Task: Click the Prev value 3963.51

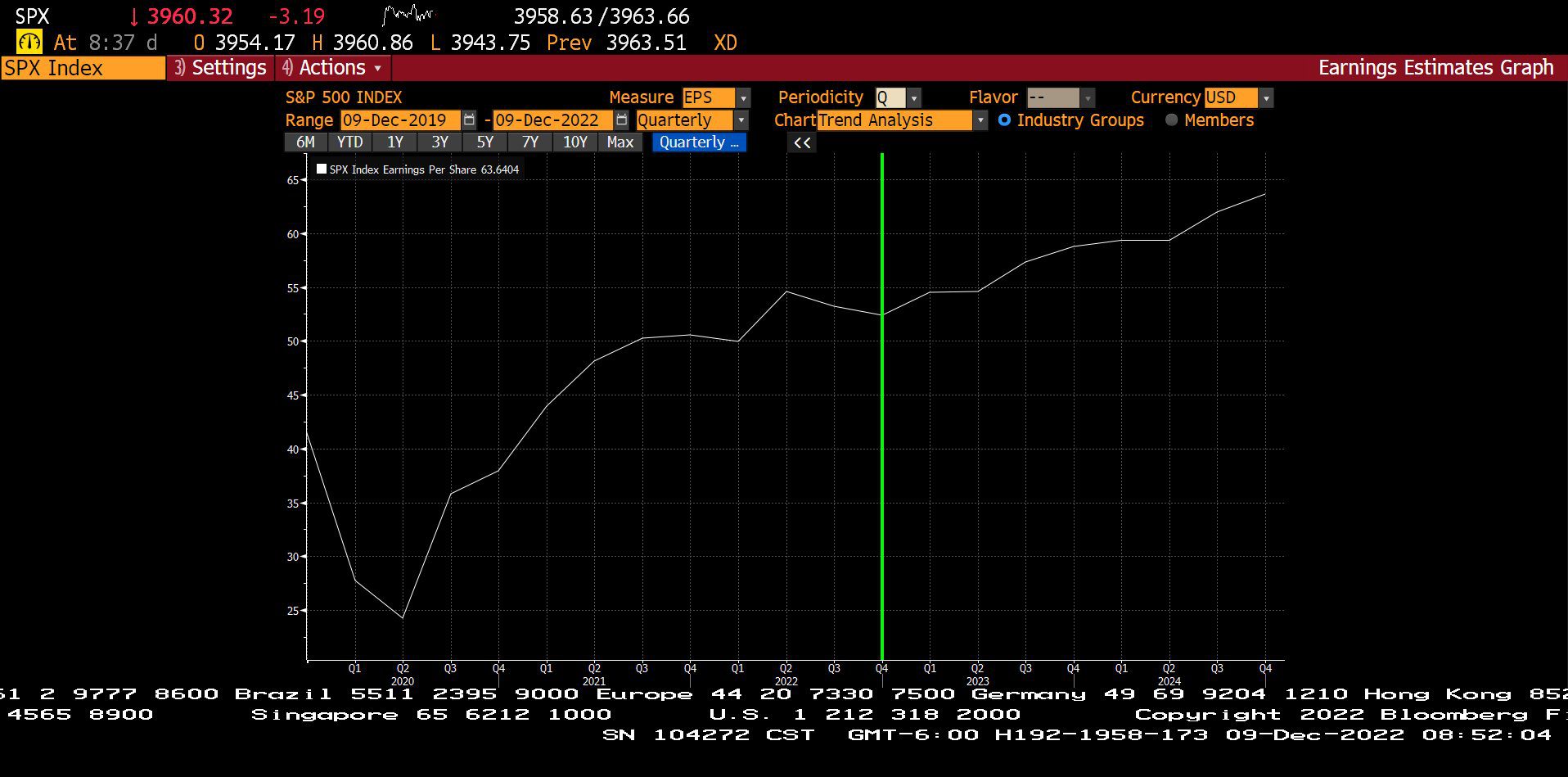Action: click(x=646, y=43)
